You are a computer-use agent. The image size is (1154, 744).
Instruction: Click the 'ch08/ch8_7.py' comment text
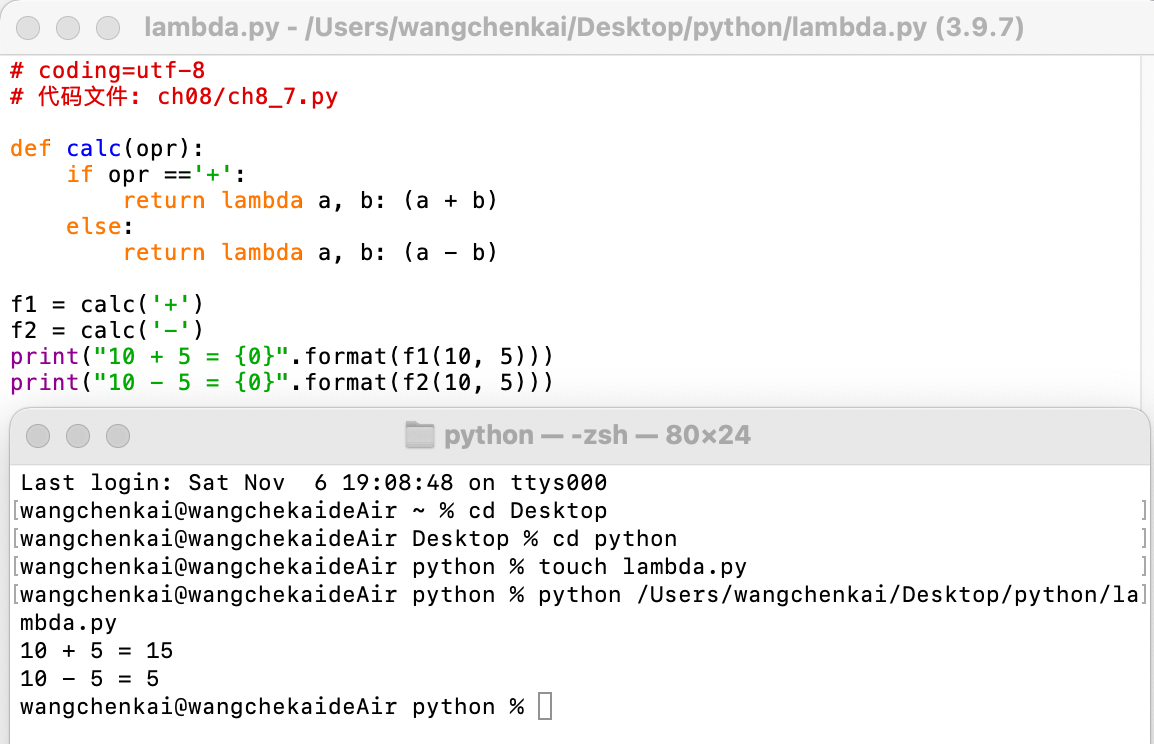click(x=247, y=97)
